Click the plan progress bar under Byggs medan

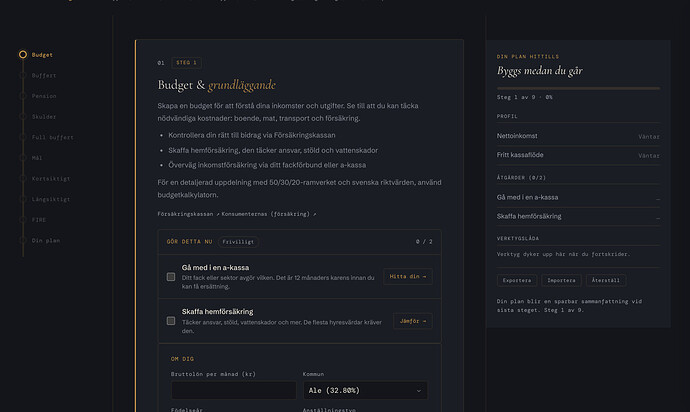578,88
